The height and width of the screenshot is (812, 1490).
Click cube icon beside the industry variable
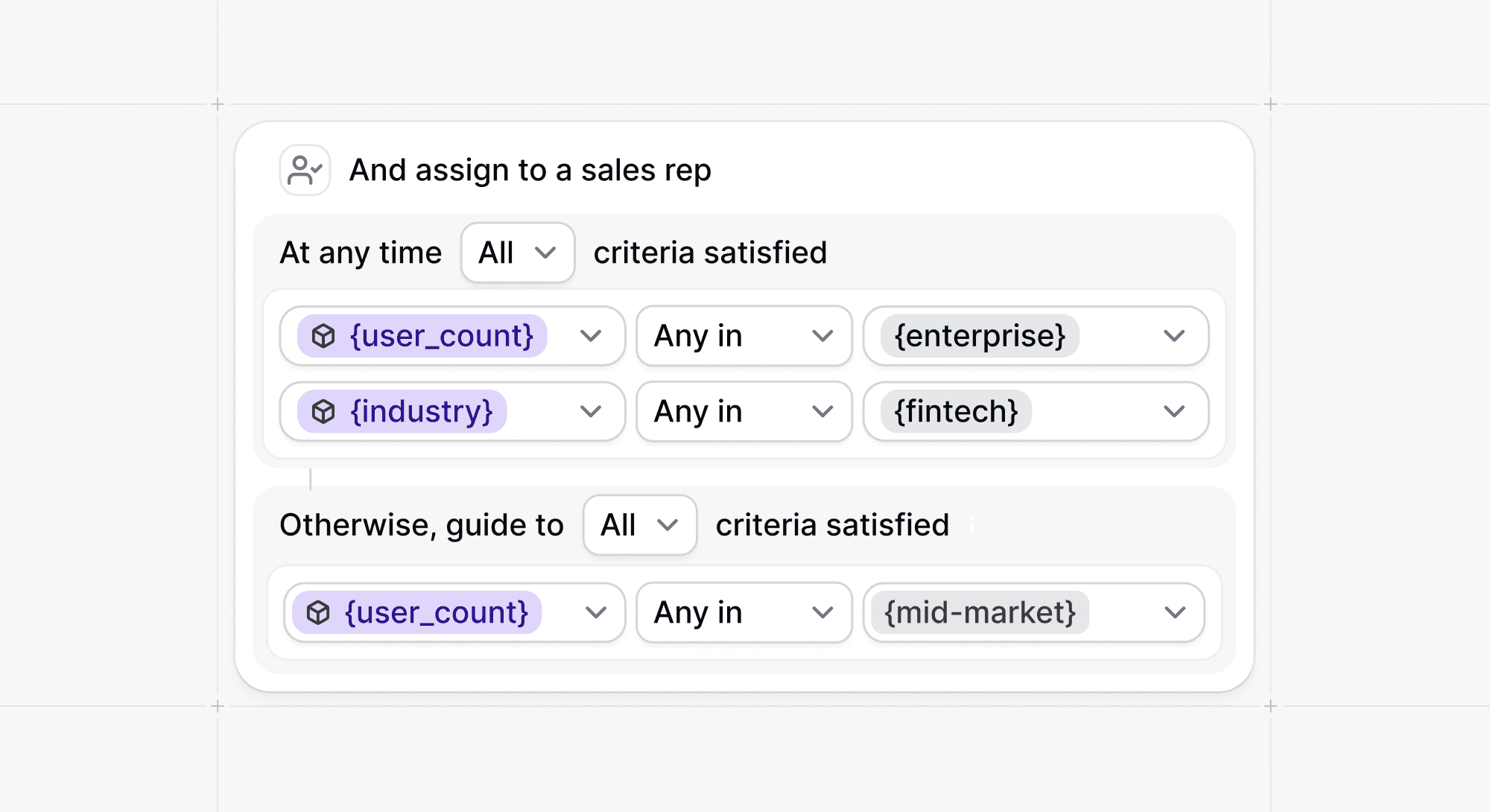(x=323, y=411)
